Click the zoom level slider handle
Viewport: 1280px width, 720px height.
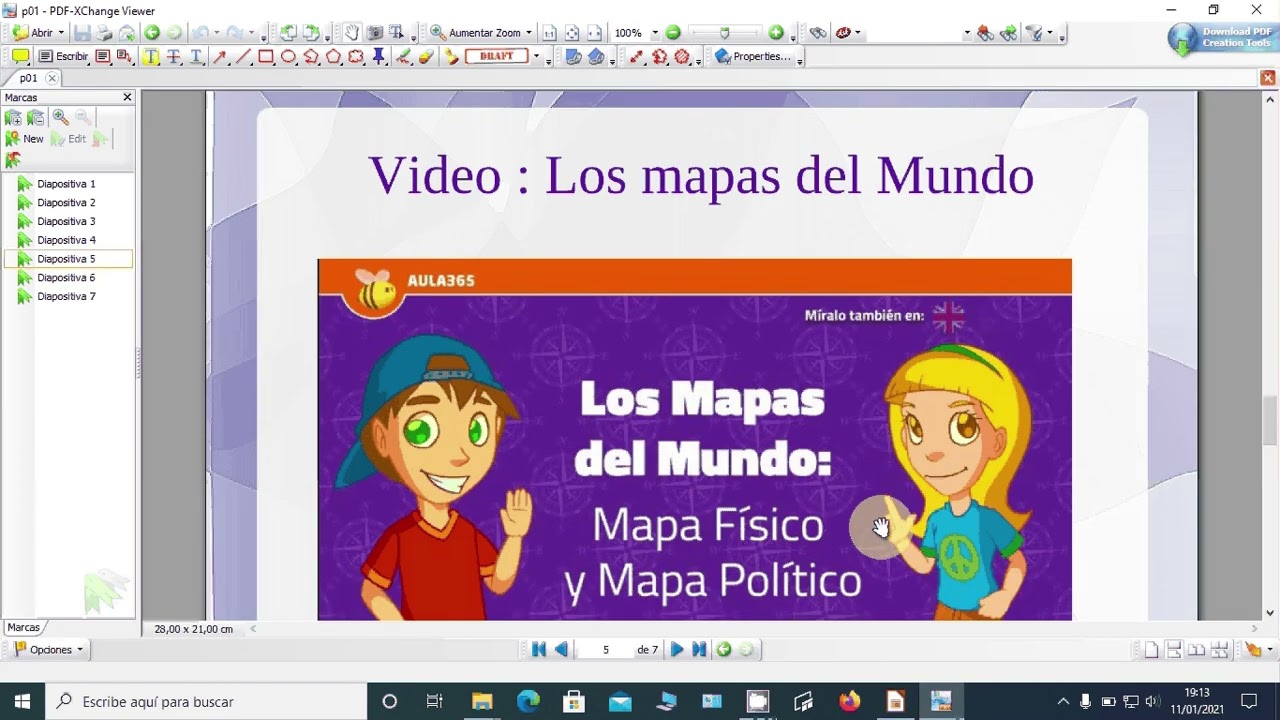(725, 33)
